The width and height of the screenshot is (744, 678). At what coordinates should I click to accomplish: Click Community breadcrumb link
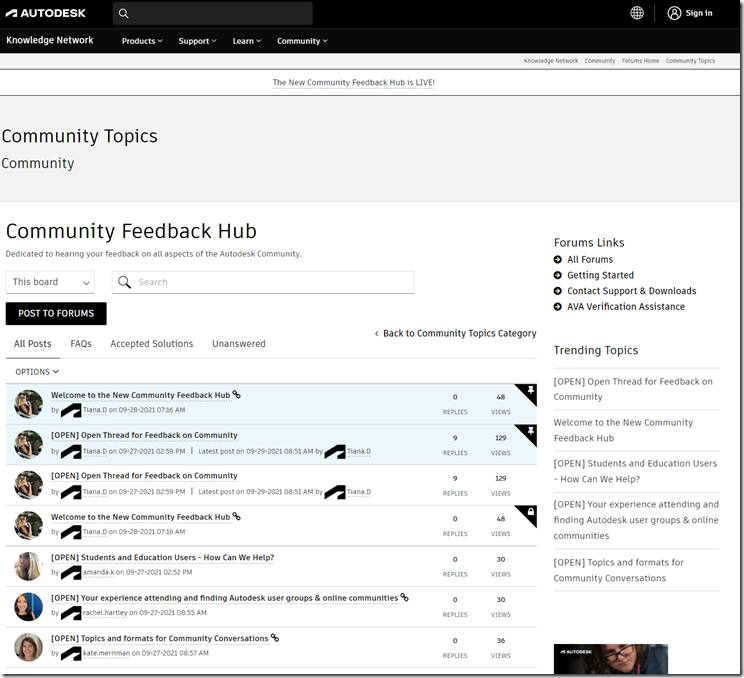pos(600,61)
